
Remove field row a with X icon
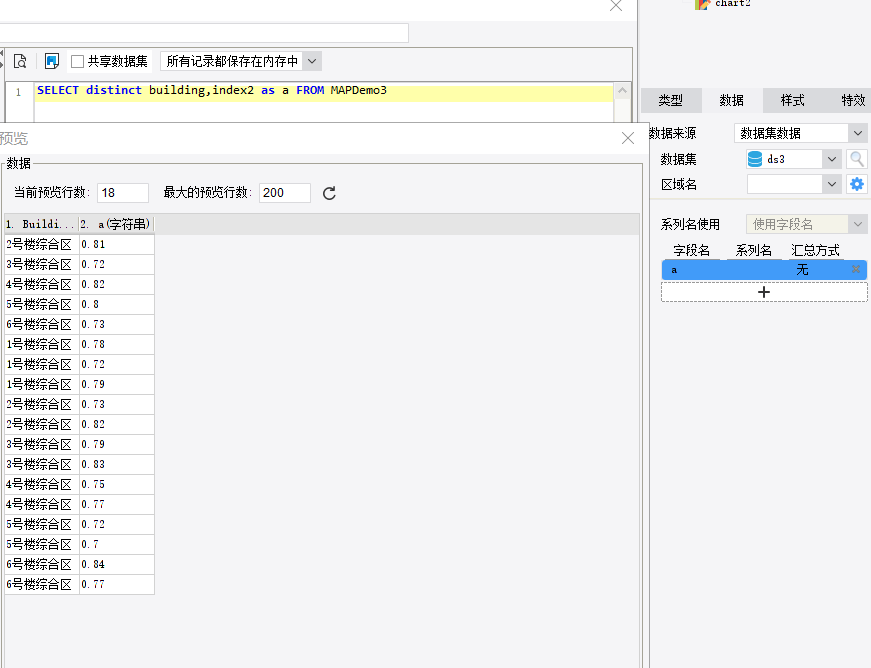point(856,269)
